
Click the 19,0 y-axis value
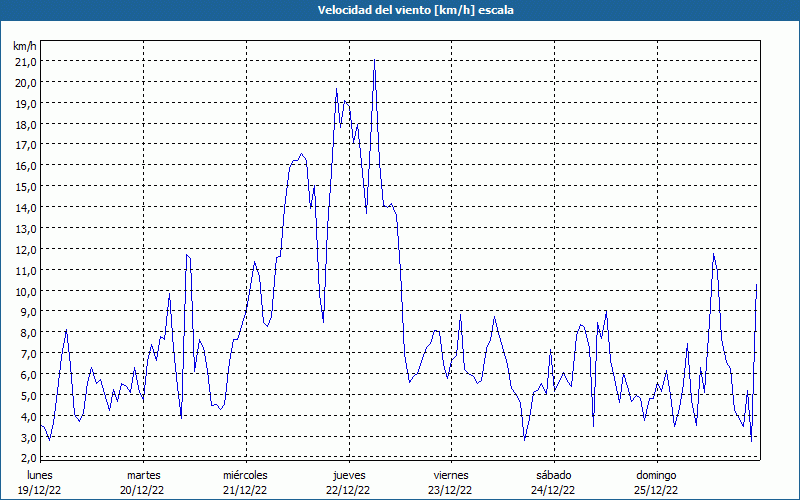pos(26,104)
